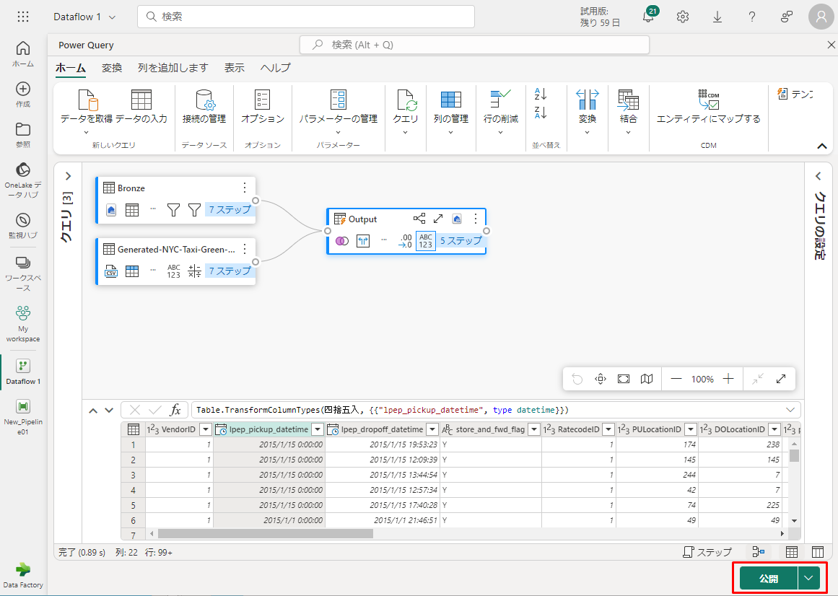
Task: Open the Output query options menu
Action: pos(475,219)
